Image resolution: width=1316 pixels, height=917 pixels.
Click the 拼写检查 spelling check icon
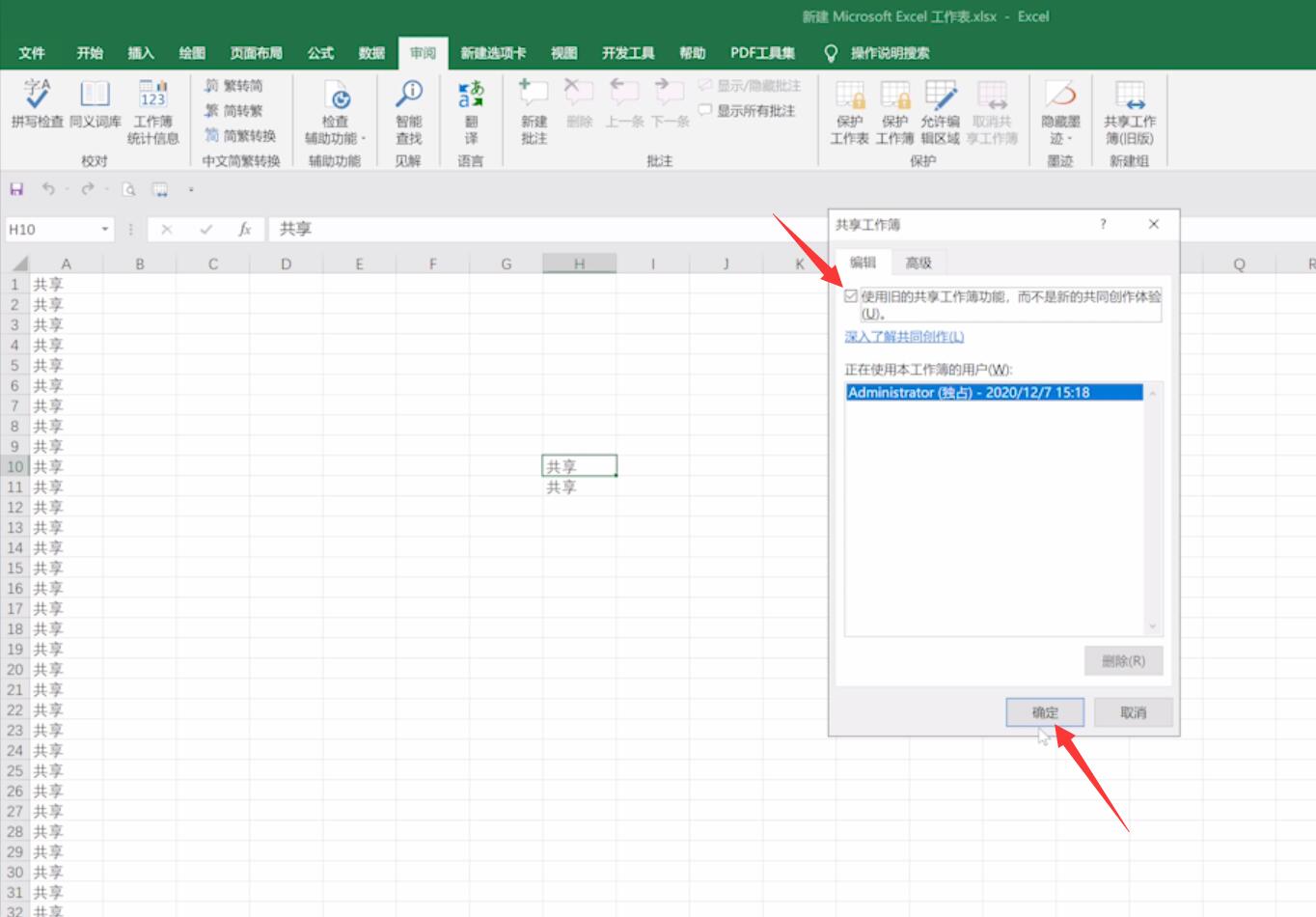pos(37,102)
